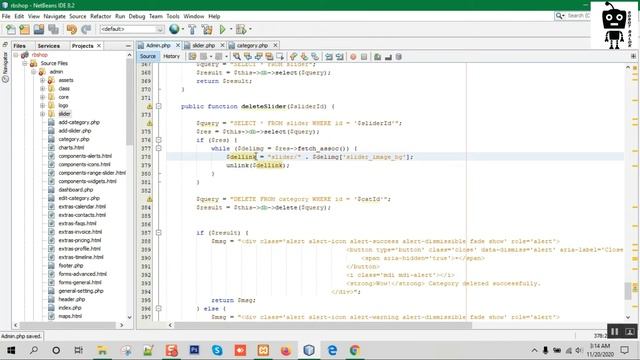Image resolution: width=640 pixels, height=360 pixels.
Task: Run the project with green play icon
Action: pyautogui.click(x=222, y=29)
